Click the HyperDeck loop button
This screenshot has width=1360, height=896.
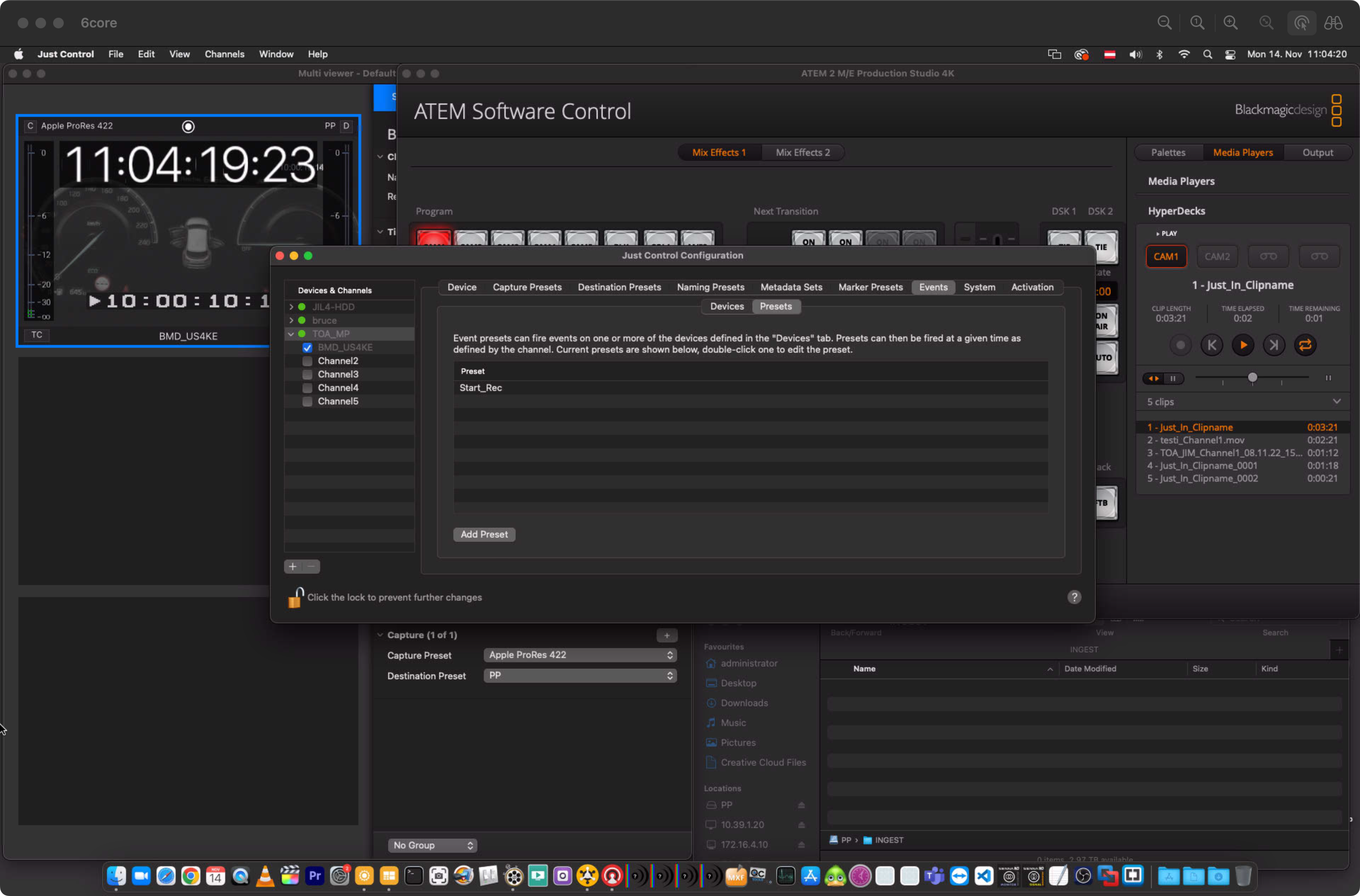(x=1305, y=345)
